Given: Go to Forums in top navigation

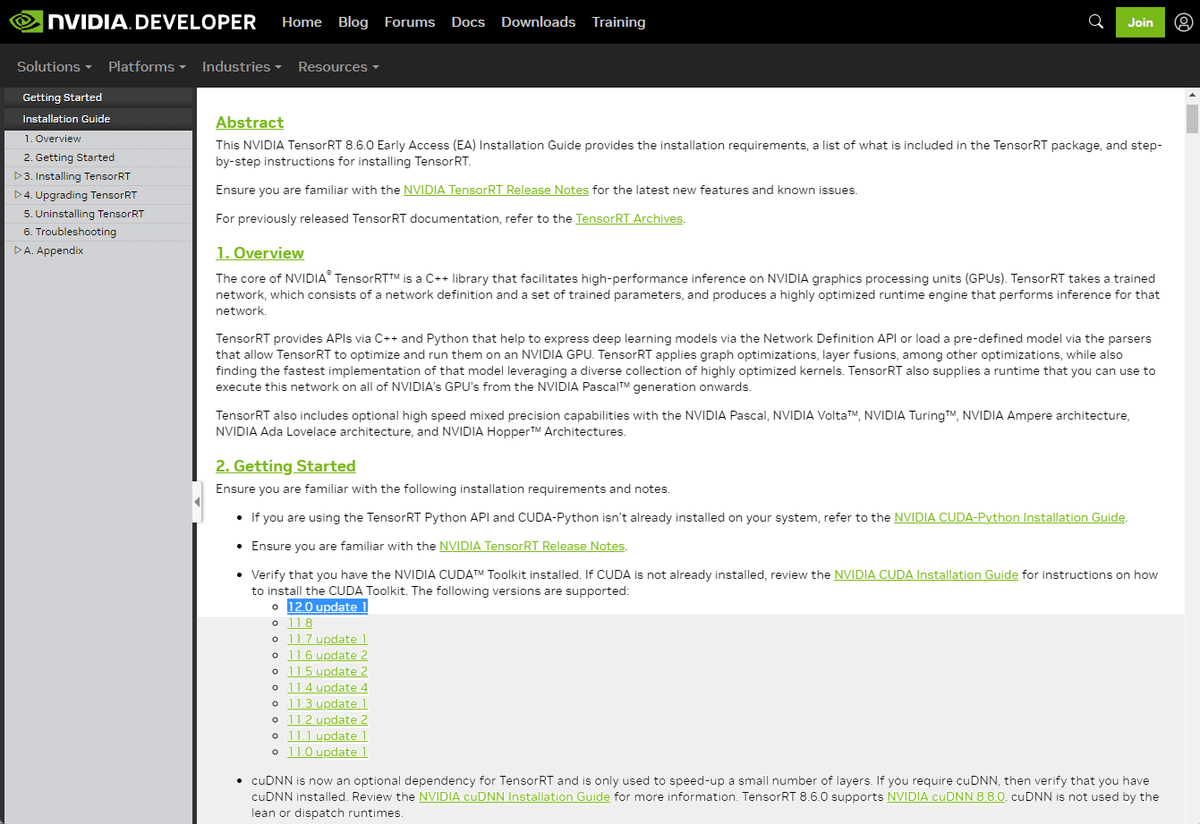Looking at the screenshot, I should coord(410,22).
